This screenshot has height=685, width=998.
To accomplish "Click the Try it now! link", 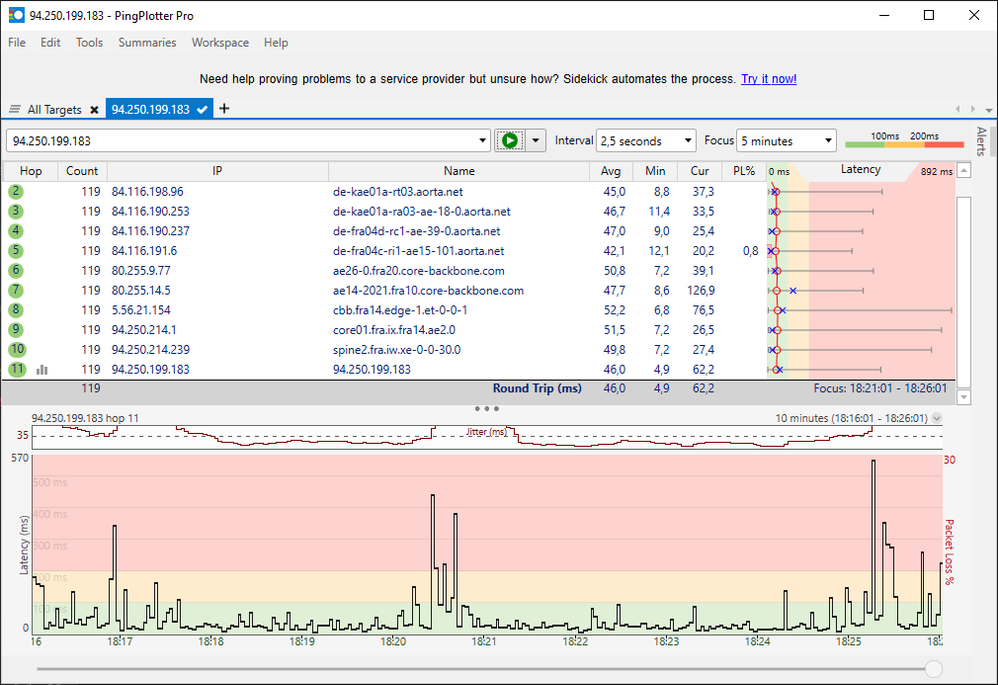I will (x=768, y=79).
